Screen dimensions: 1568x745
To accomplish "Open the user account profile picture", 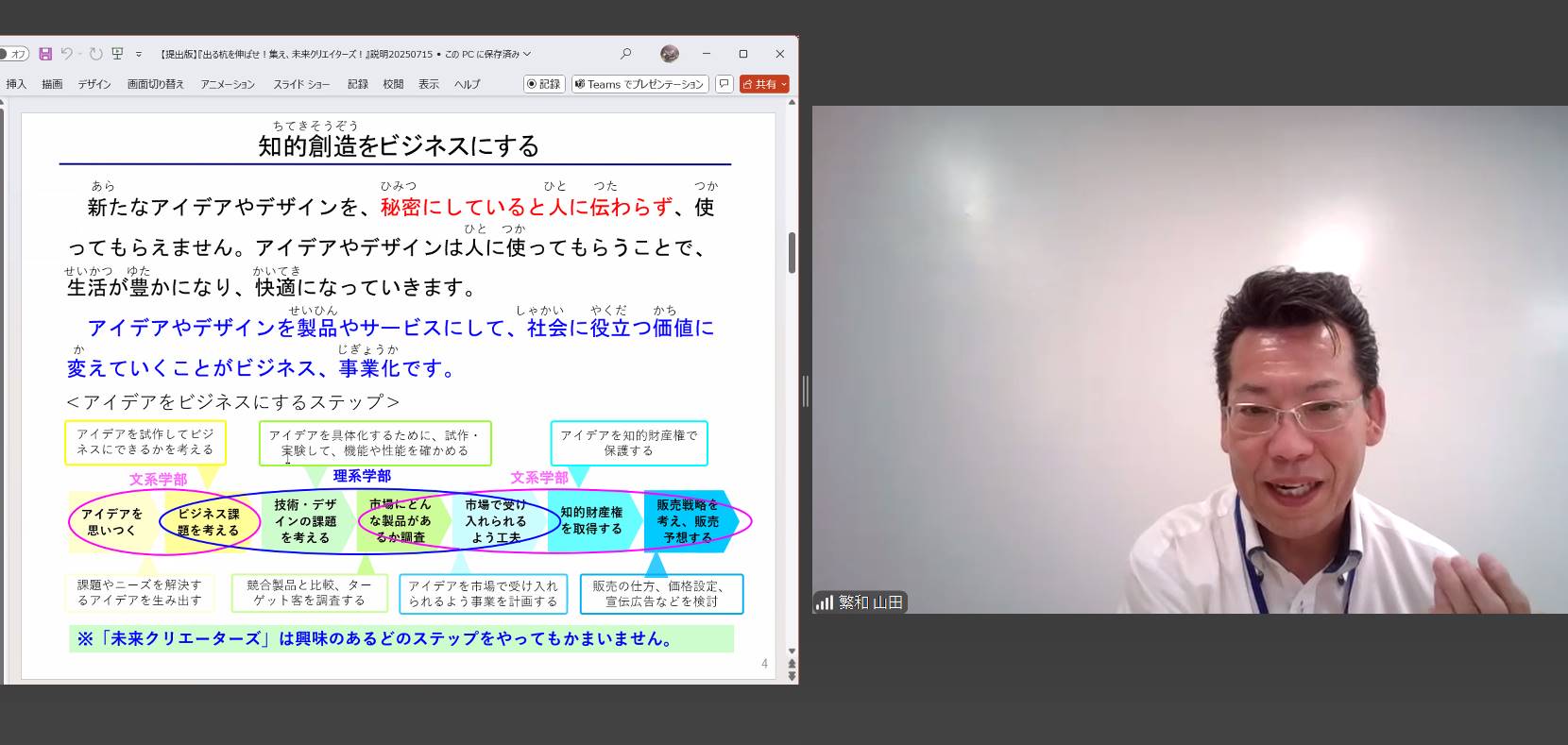I will click(669, 54).
